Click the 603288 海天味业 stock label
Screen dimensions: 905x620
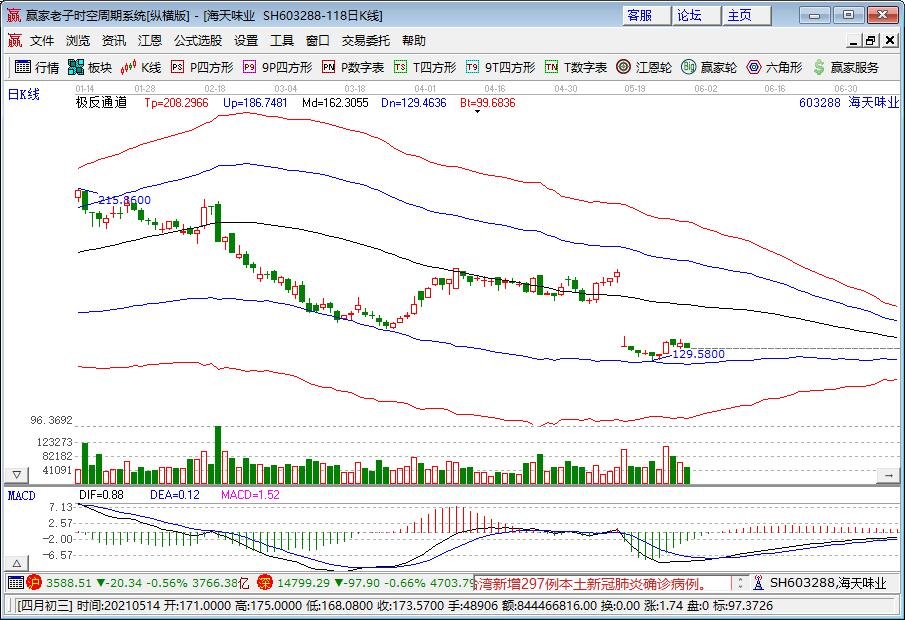pos(849,103)
